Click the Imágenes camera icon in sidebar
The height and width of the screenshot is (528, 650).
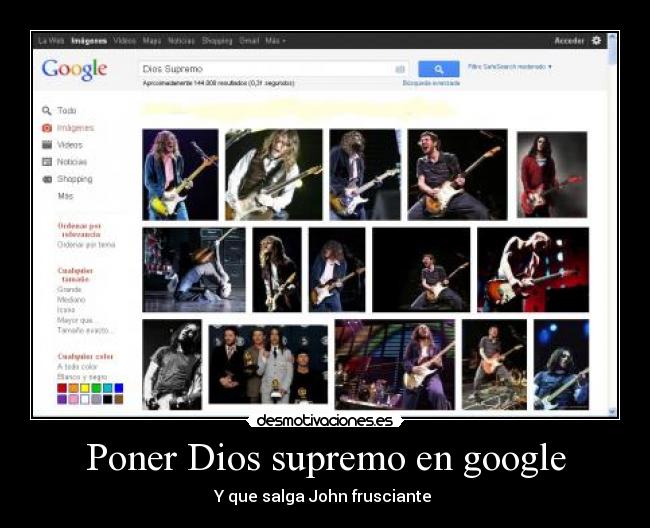point(47,128)
